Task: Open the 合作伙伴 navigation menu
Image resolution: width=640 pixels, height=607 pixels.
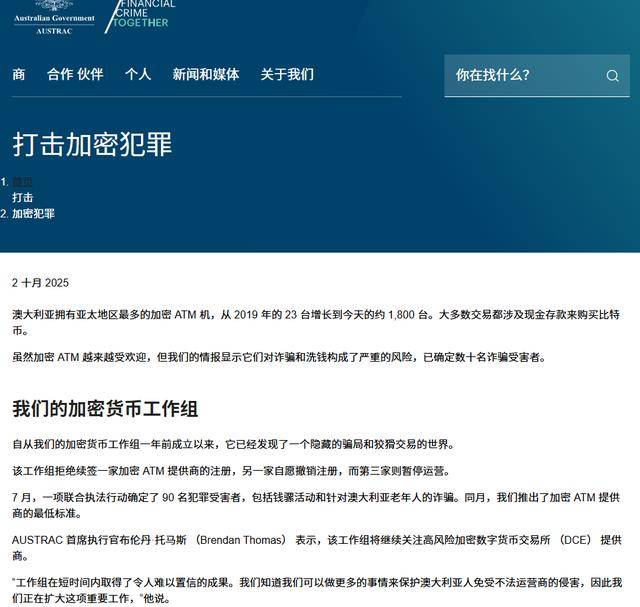Action: click(x=75, y=74)
